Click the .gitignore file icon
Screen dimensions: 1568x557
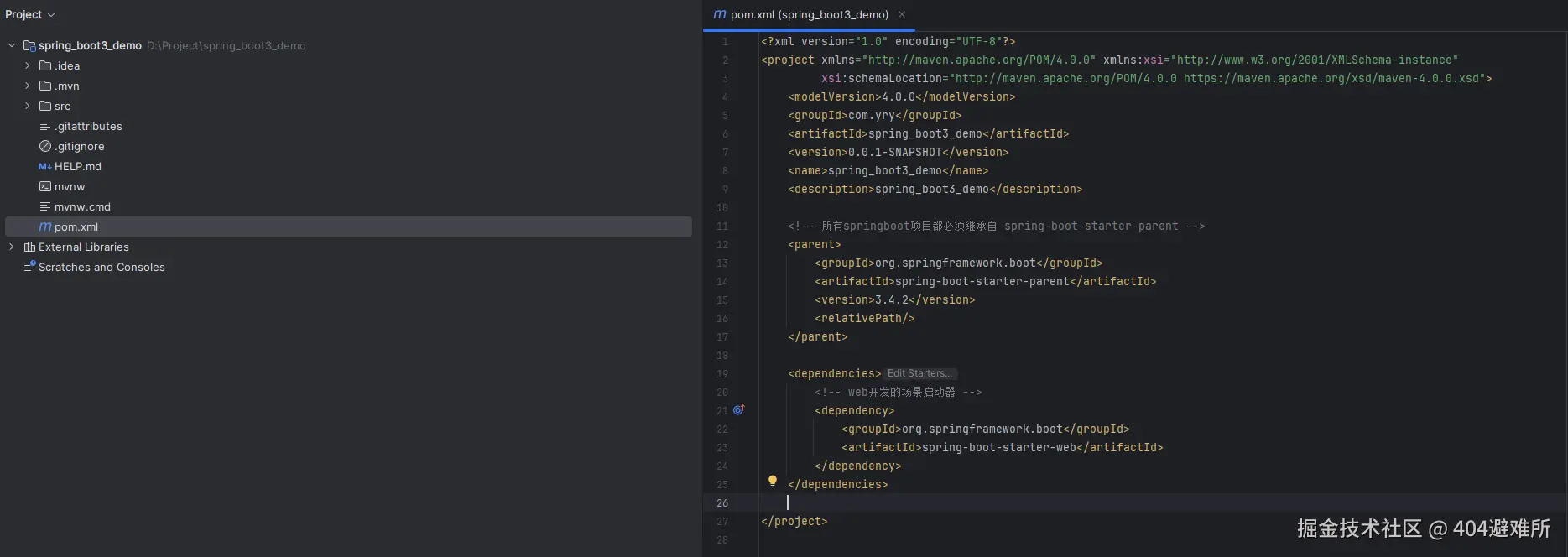[x=45, y=146]
